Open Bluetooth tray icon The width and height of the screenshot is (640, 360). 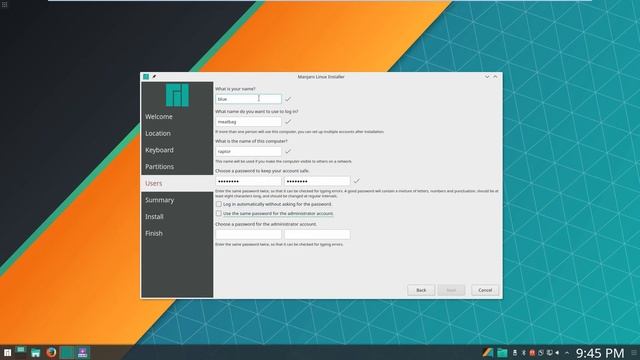tap(524, 353)
